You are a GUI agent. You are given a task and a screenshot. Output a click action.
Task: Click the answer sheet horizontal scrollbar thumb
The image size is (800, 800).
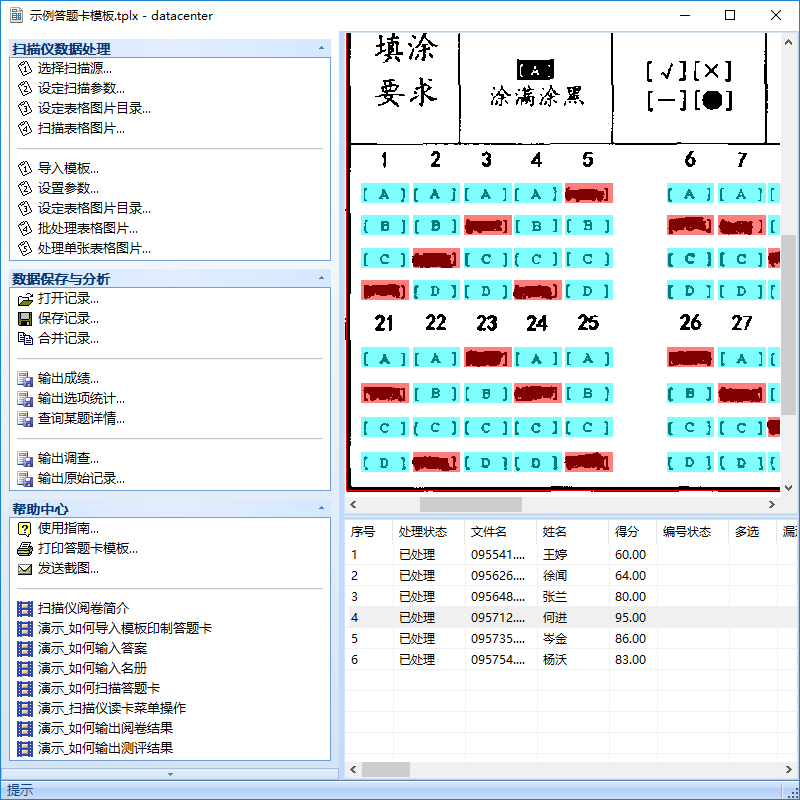(470, 505)
